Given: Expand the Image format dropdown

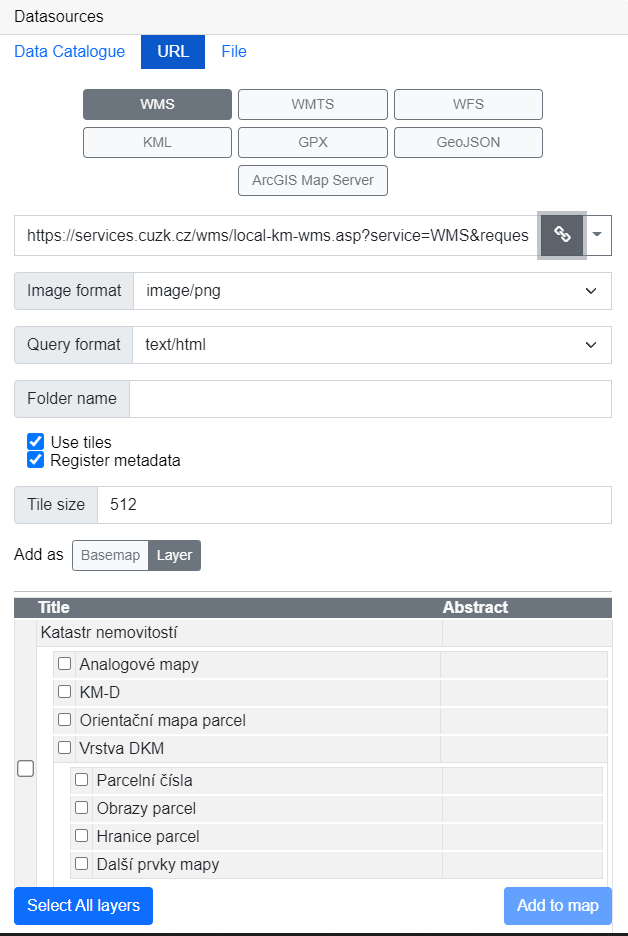Looking at the screenshot, I should click(371, 291).
